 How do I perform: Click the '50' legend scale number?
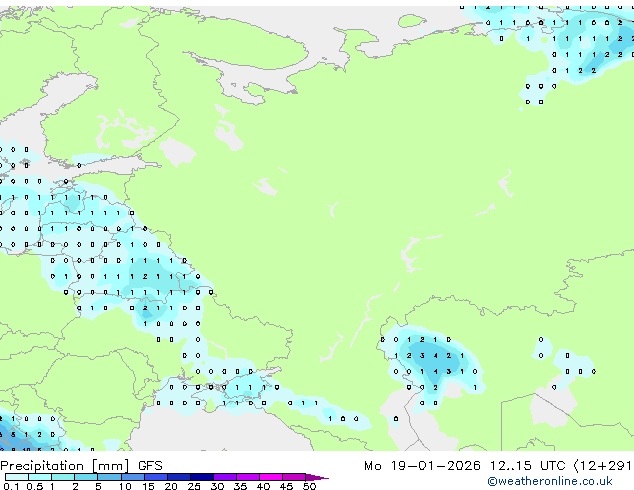click(309, 486)
